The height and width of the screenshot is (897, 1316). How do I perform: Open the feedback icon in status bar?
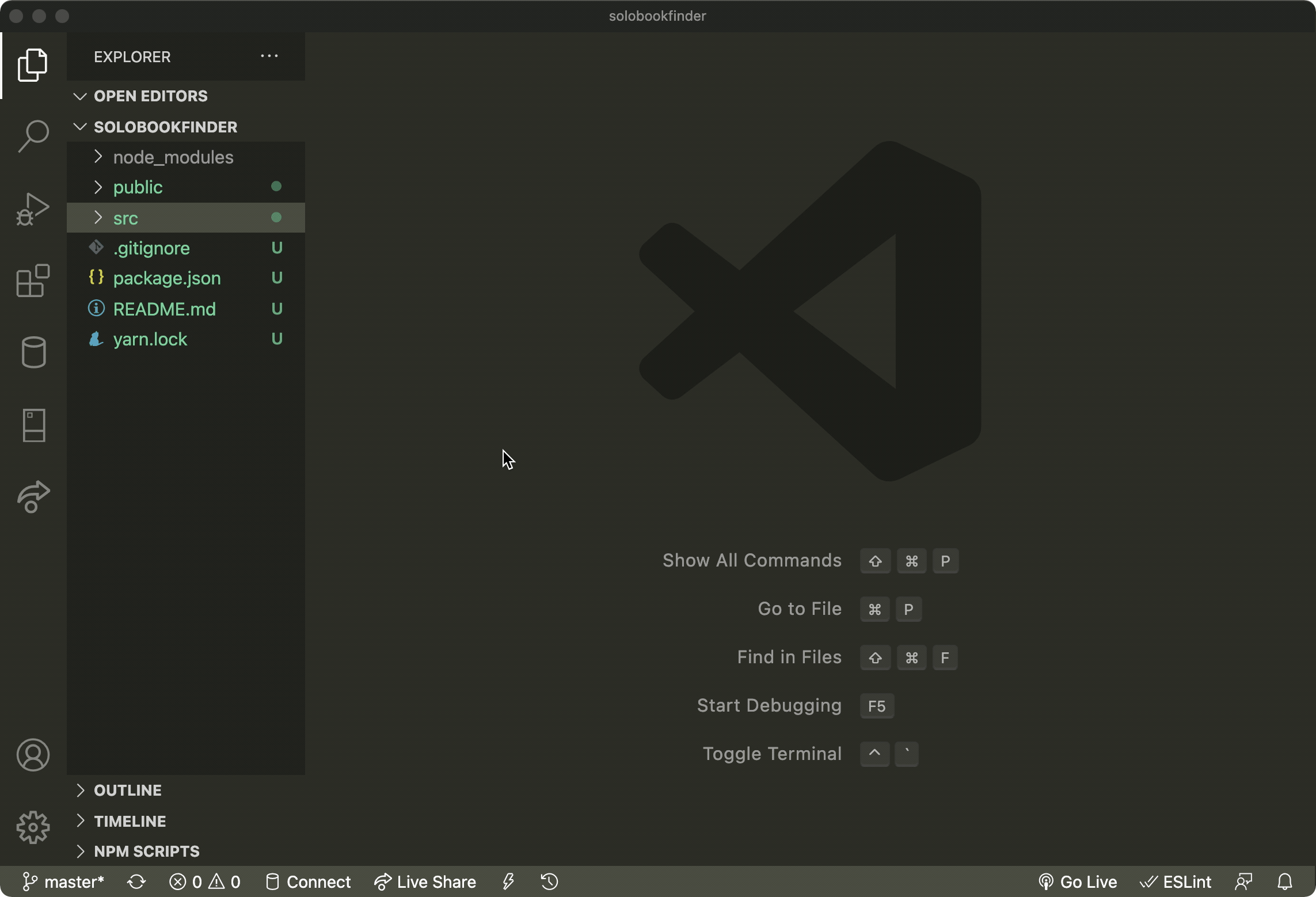click(x=1243, y=881)
